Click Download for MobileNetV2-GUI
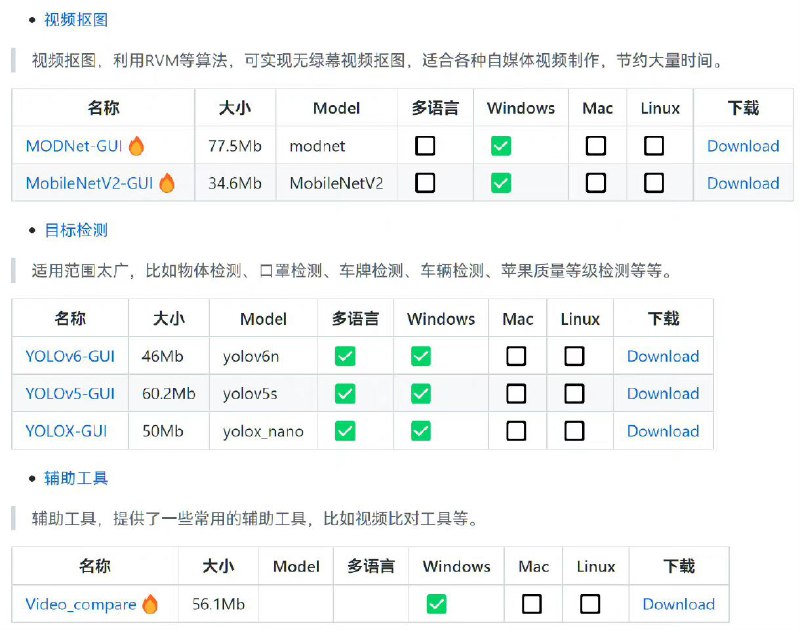 [743, 183]
